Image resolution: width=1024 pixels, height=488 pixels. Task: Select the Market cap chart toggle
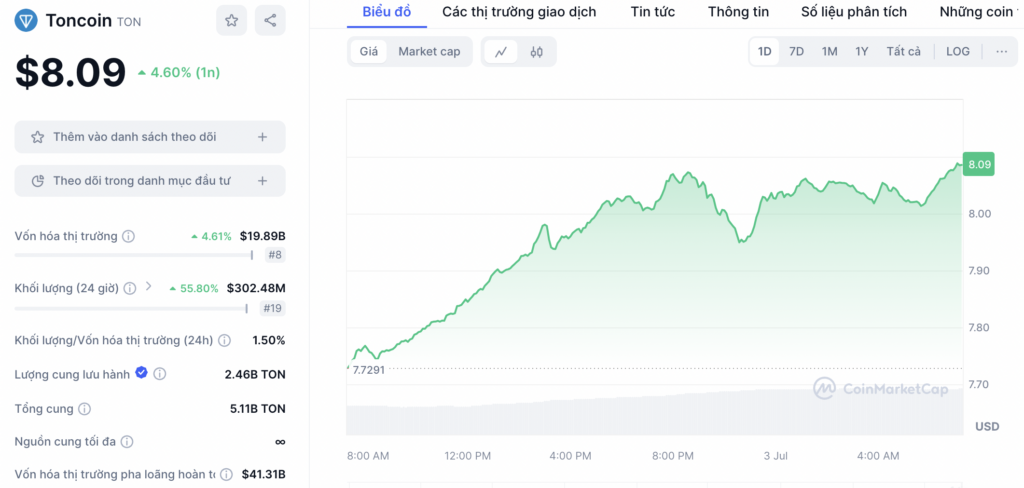point(429,52)
